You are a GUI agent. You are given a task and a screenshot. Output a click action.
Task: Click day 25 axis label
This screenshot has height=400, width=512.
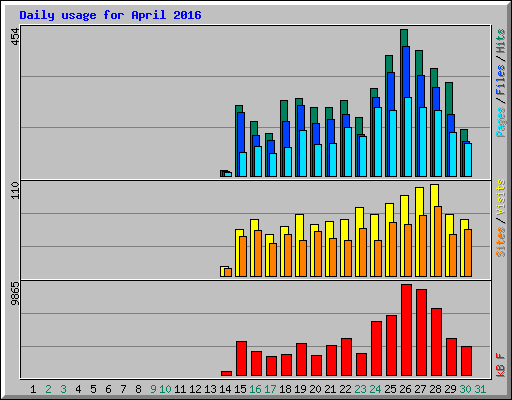pos(390,389)
